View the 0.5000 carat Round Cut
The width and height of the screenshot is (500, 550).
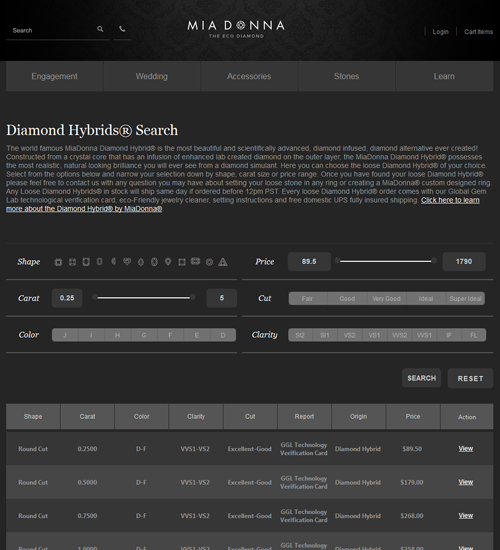click(x=466, y=482)
